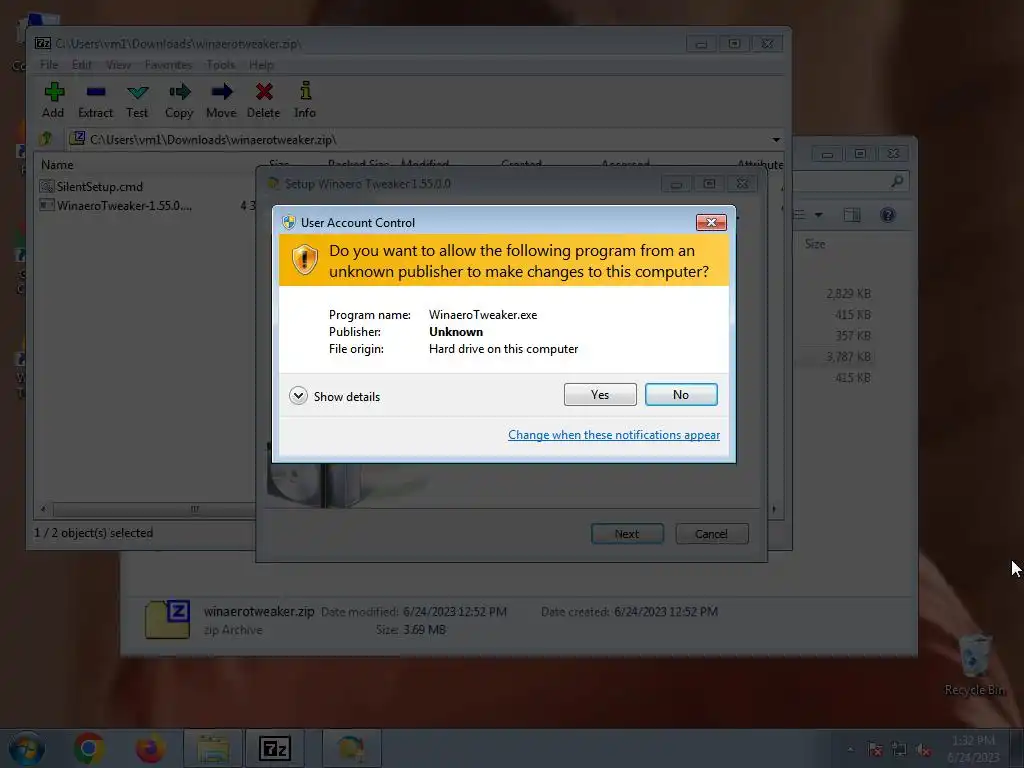1024x768 pixels.
Task: Open the File menu in 7-Zip
Action: coord(49,65)
